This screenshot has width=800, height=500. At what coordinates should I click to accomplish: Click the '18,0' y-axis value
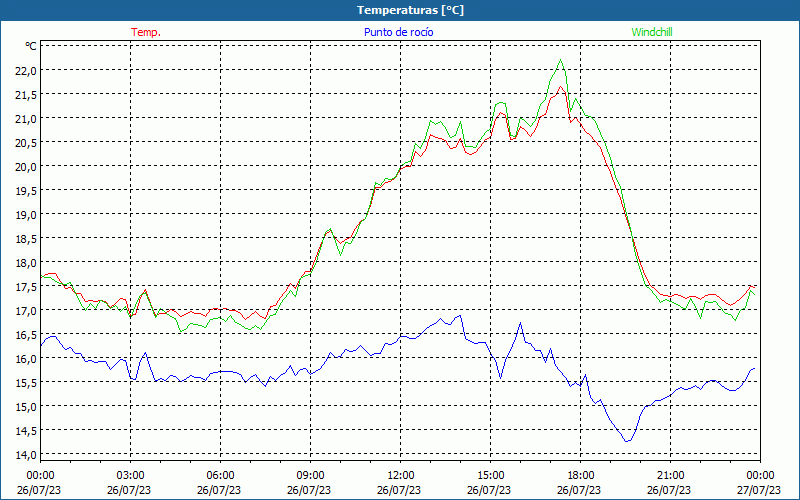point(26,263)
